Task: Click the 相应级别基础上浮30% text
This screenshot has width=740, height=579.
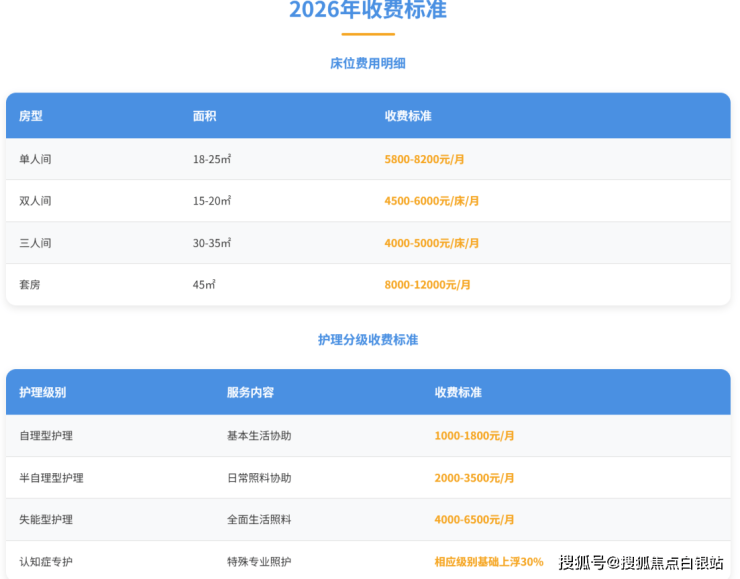Action: click(x=489, y=562)
